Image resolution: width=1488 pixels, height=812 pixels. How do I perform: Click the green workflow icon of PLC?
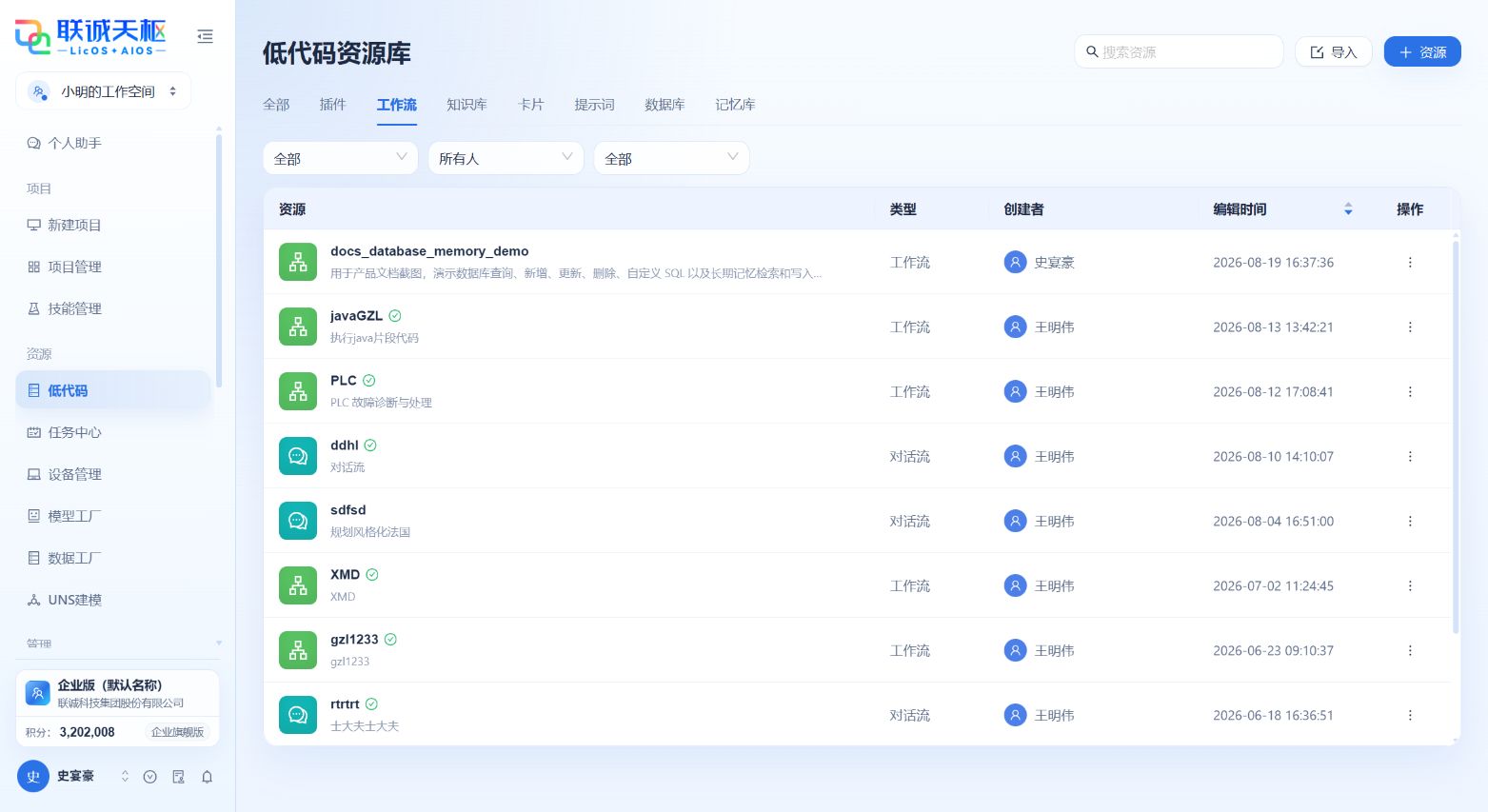point(298,391)
